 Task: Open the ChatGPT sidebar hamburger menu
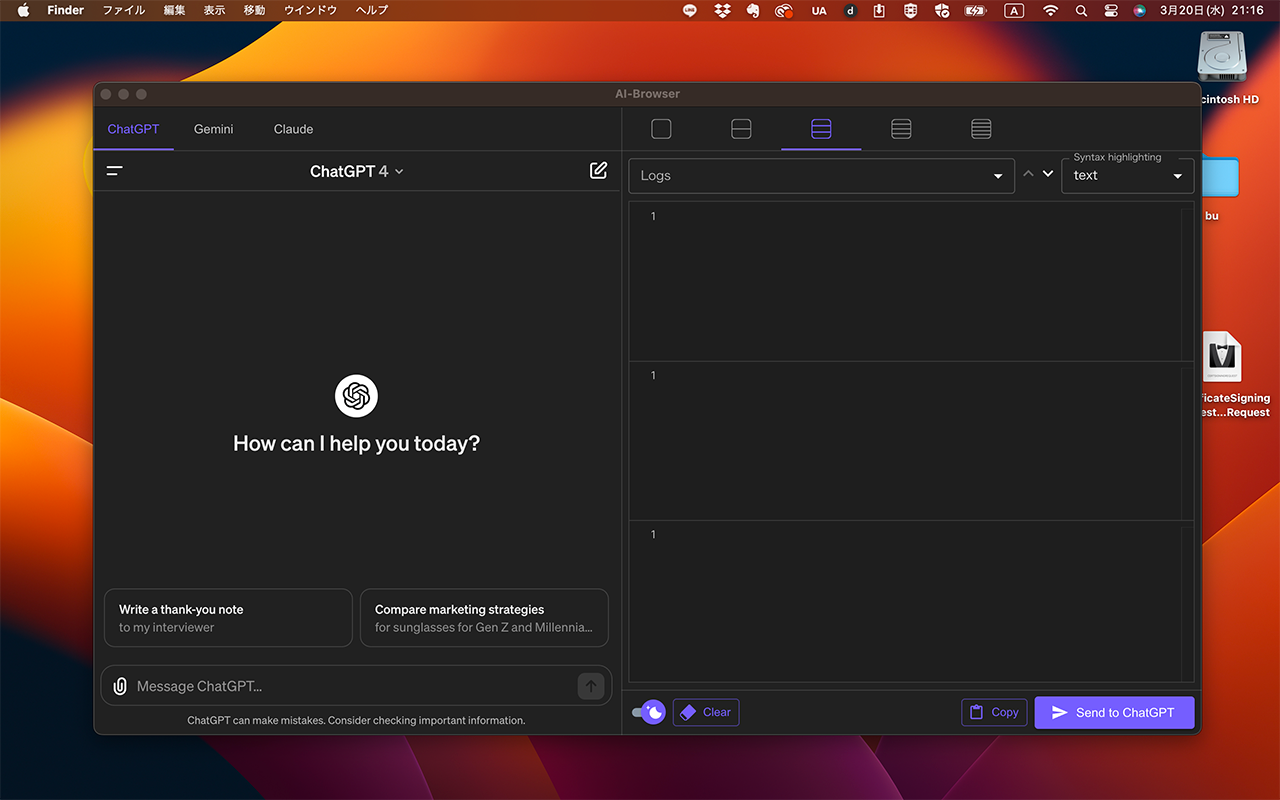115,171
